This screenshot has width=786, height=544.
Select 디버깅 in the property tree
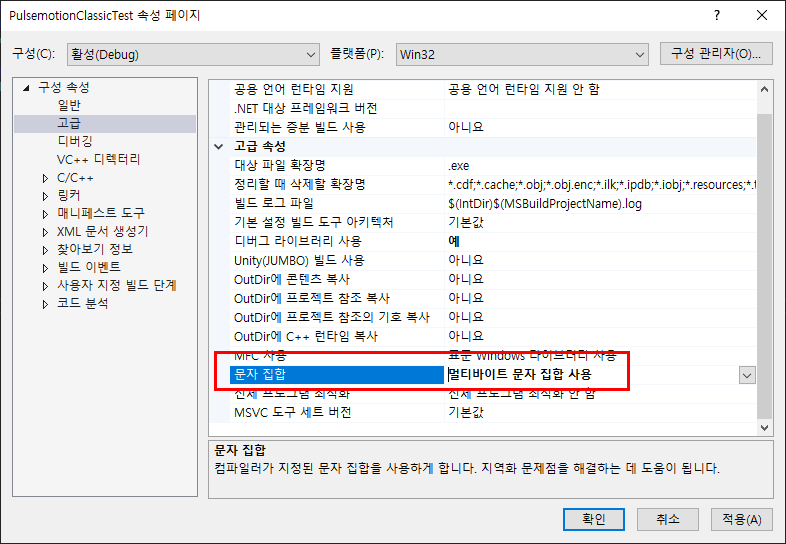coord(75,141)
